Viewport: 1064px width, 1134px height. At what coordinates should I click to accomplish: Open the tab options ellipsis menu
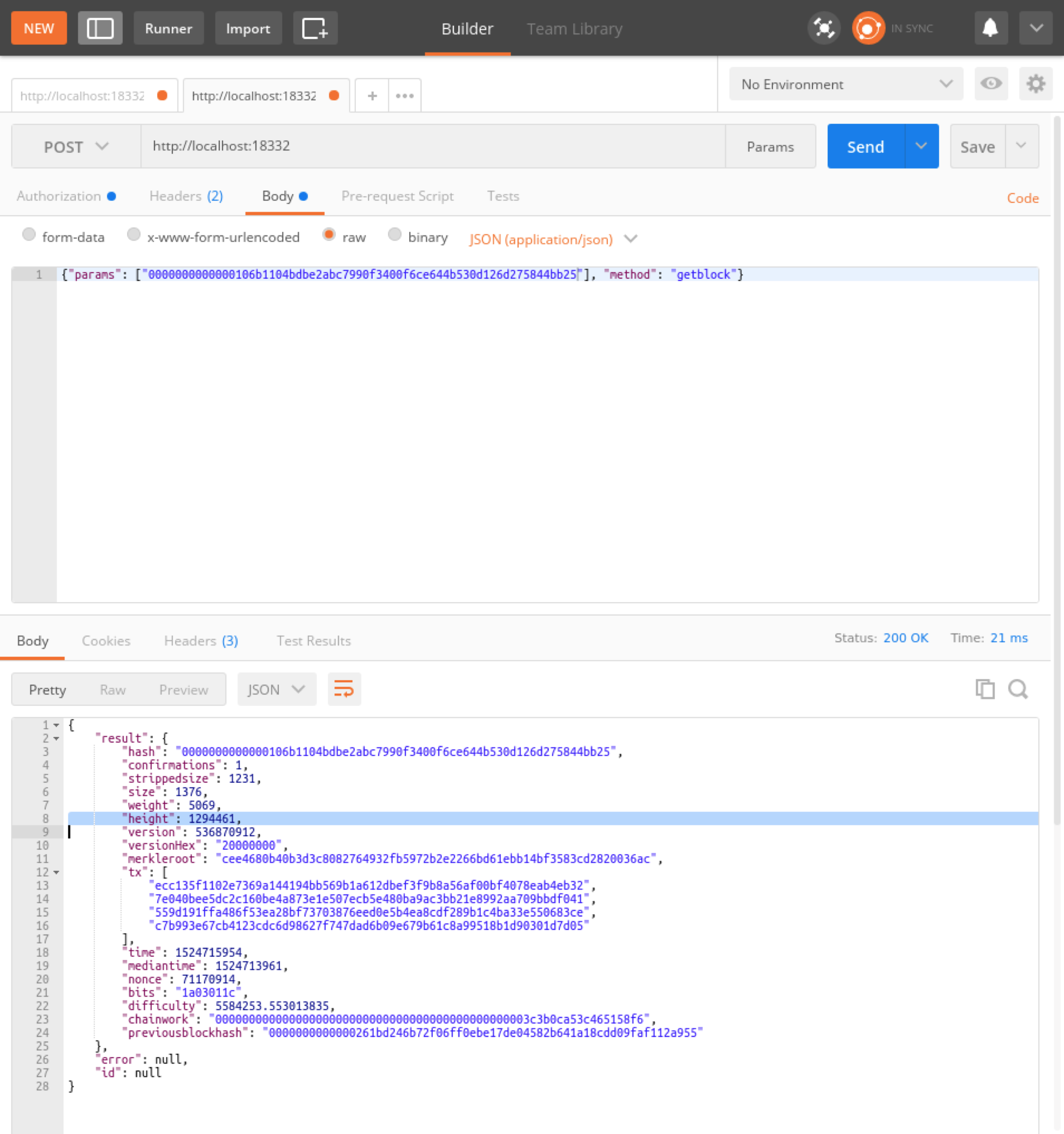pyautogui.click(x=405, y=96)
